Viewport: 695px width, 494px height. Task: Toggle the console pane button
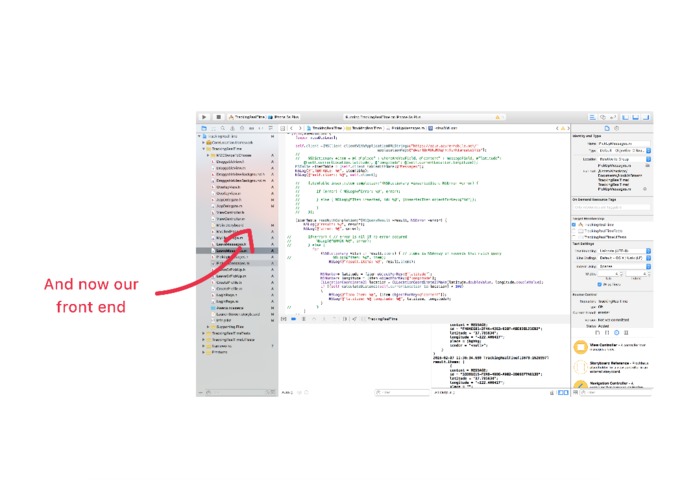566,393
